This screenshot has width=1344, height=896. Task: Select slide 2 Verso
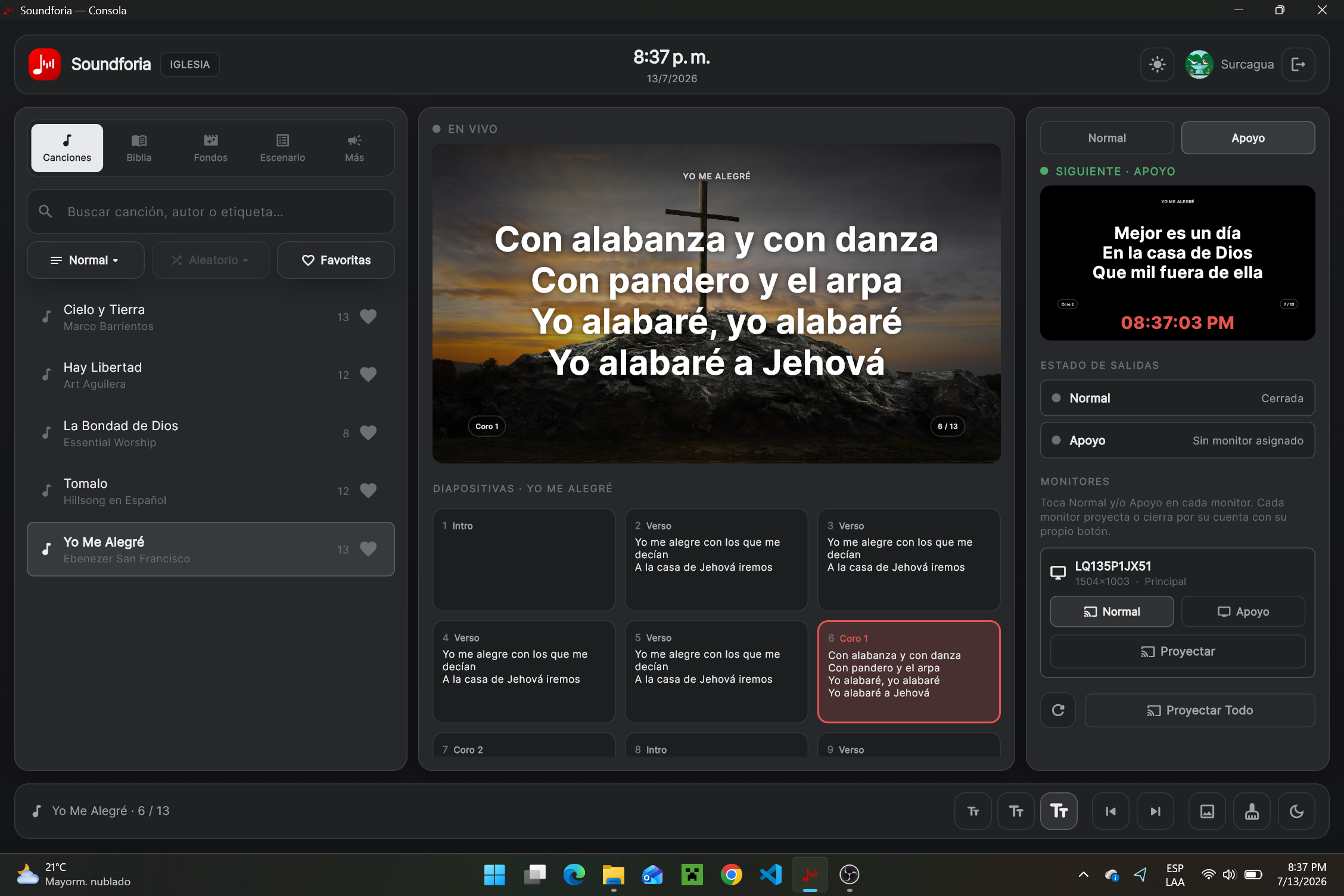[x=716, y=559]
